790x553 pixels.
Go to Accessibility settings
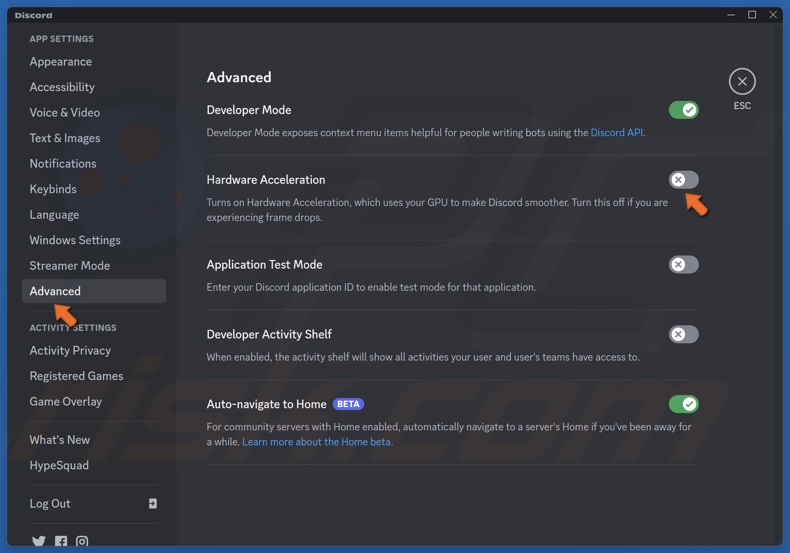pos(94,87)
